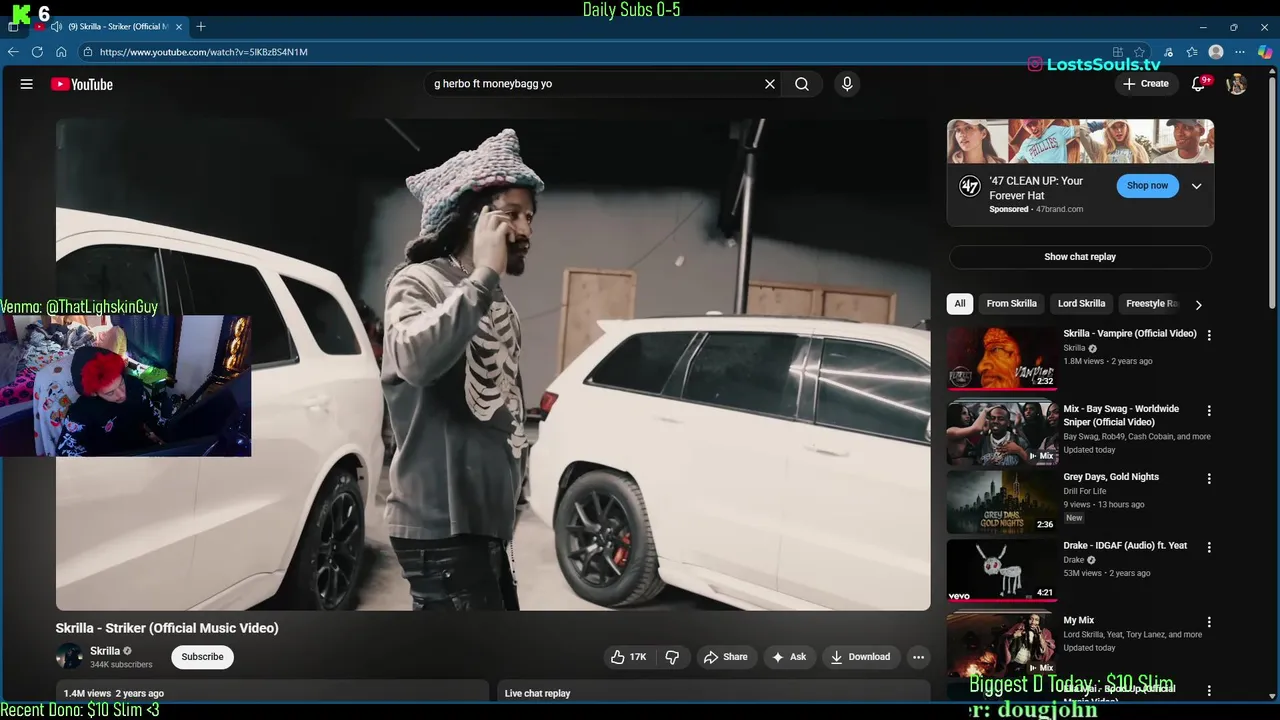Start voice search with the microphone icon
The image size is (1280, 720).
click(x=847, y=84)
